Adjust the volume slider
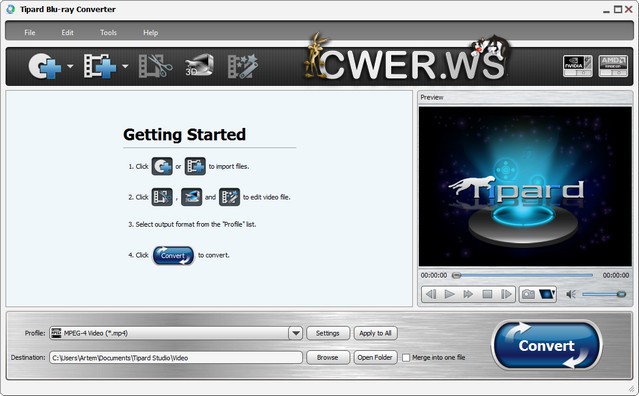Image resolution: width=639 pixels, height=396 pixels. [604, 294]
